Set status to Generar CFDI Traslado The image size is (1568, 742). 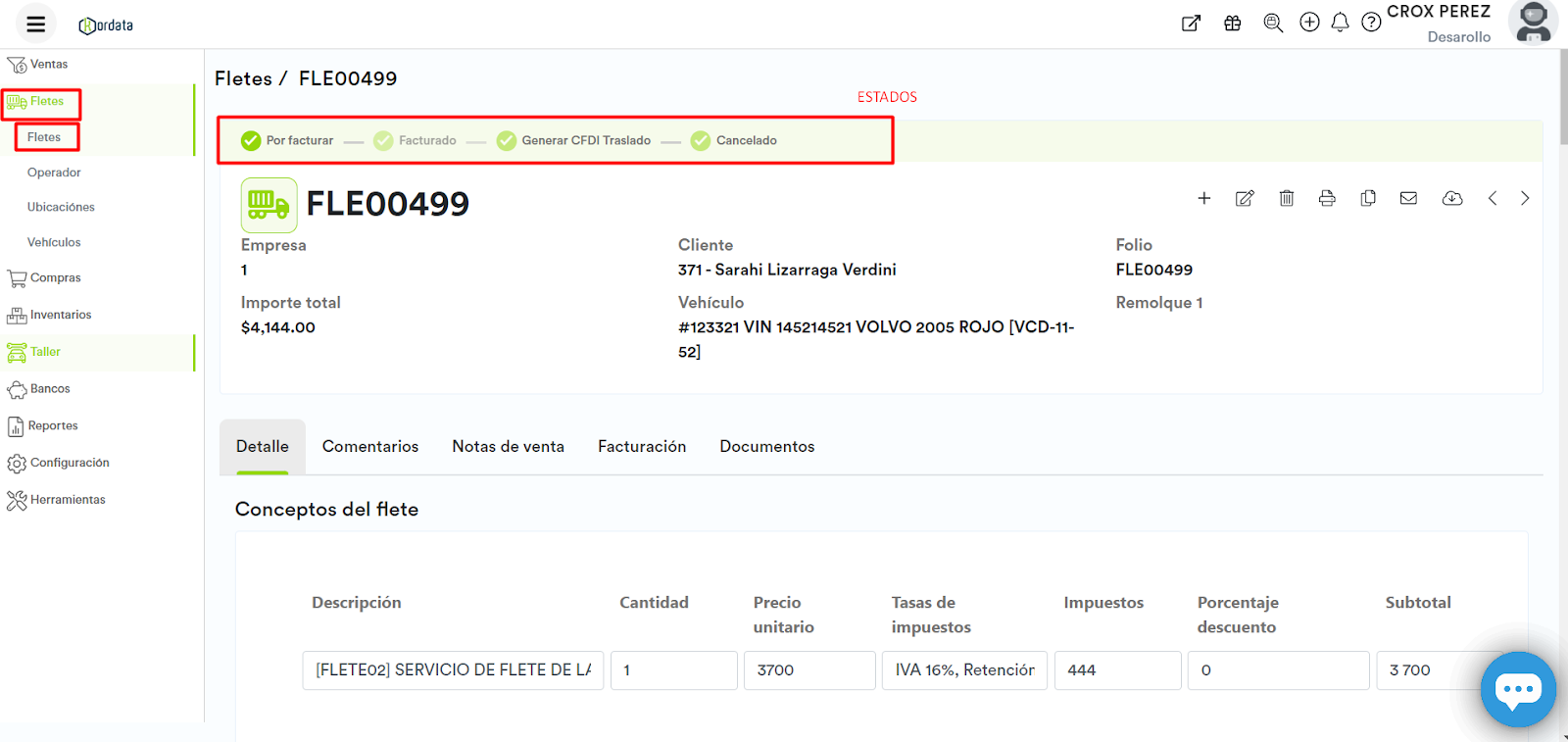(x=574, y=141)
